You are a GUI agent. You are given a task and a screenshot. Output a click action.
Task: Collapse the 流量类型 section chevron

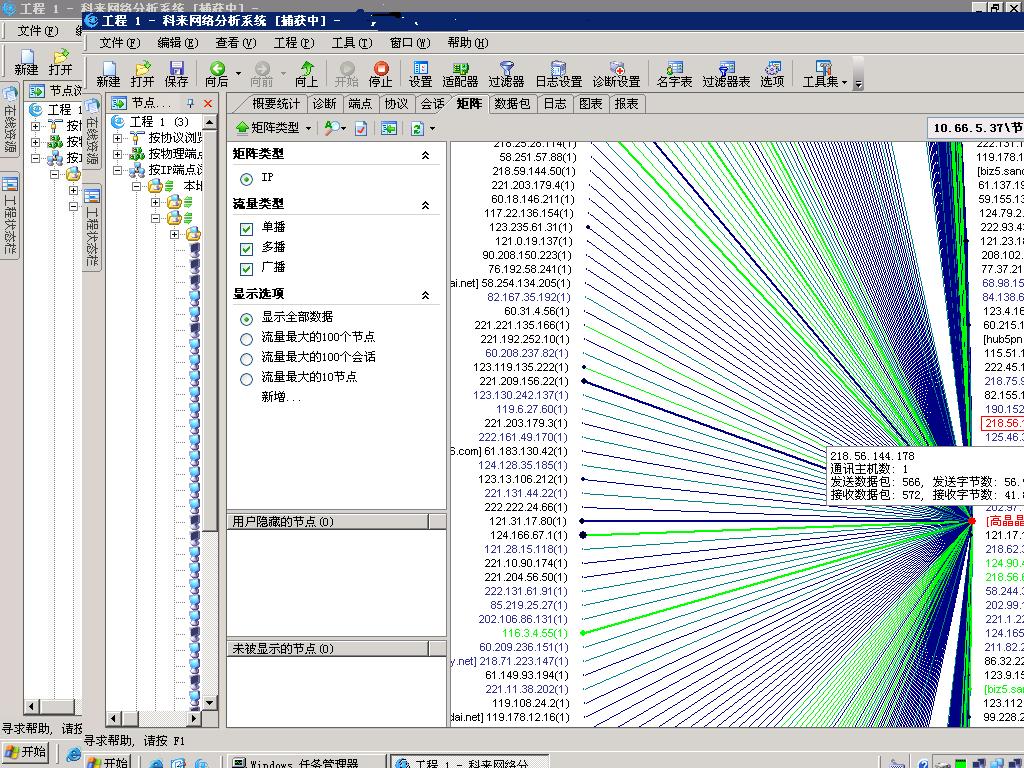425,205
